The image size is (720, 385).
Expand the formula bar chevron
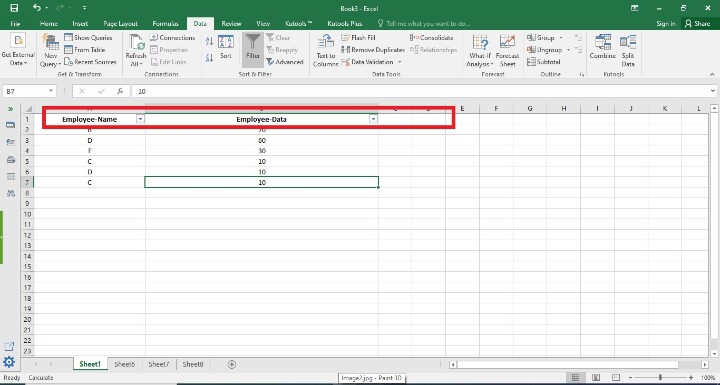pos(713,91)
